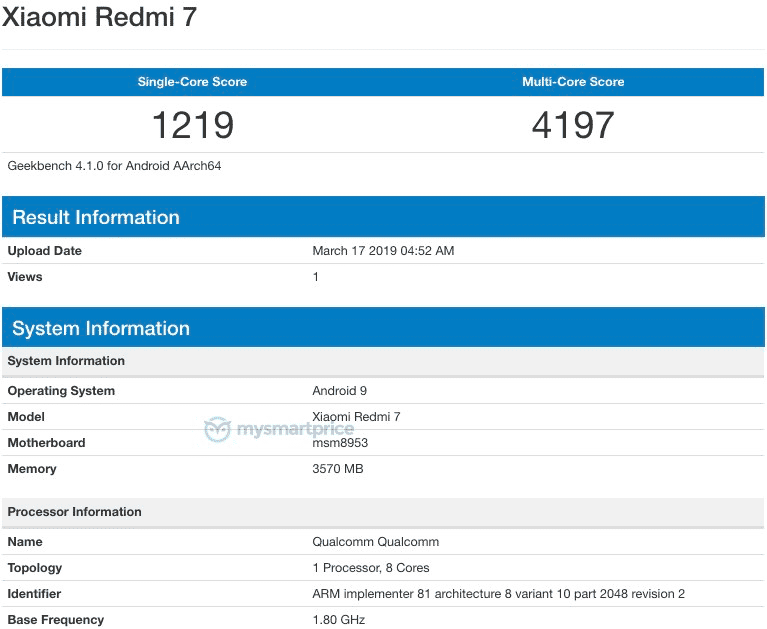
Task: Select the Single-Core Score header
Action: pos(192,82)
